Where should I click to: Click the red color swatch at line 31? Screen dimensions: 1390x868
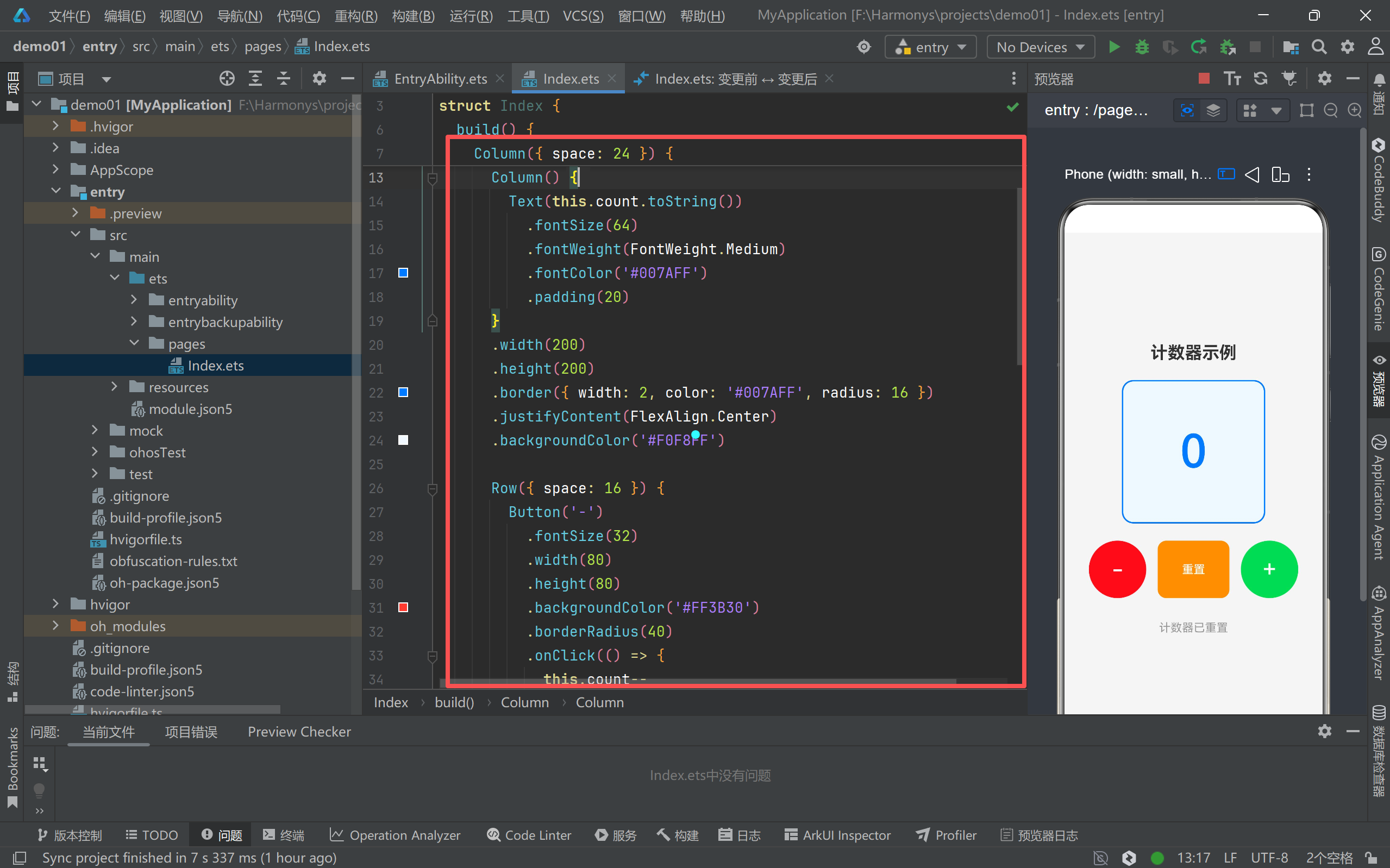pos(403,607)
